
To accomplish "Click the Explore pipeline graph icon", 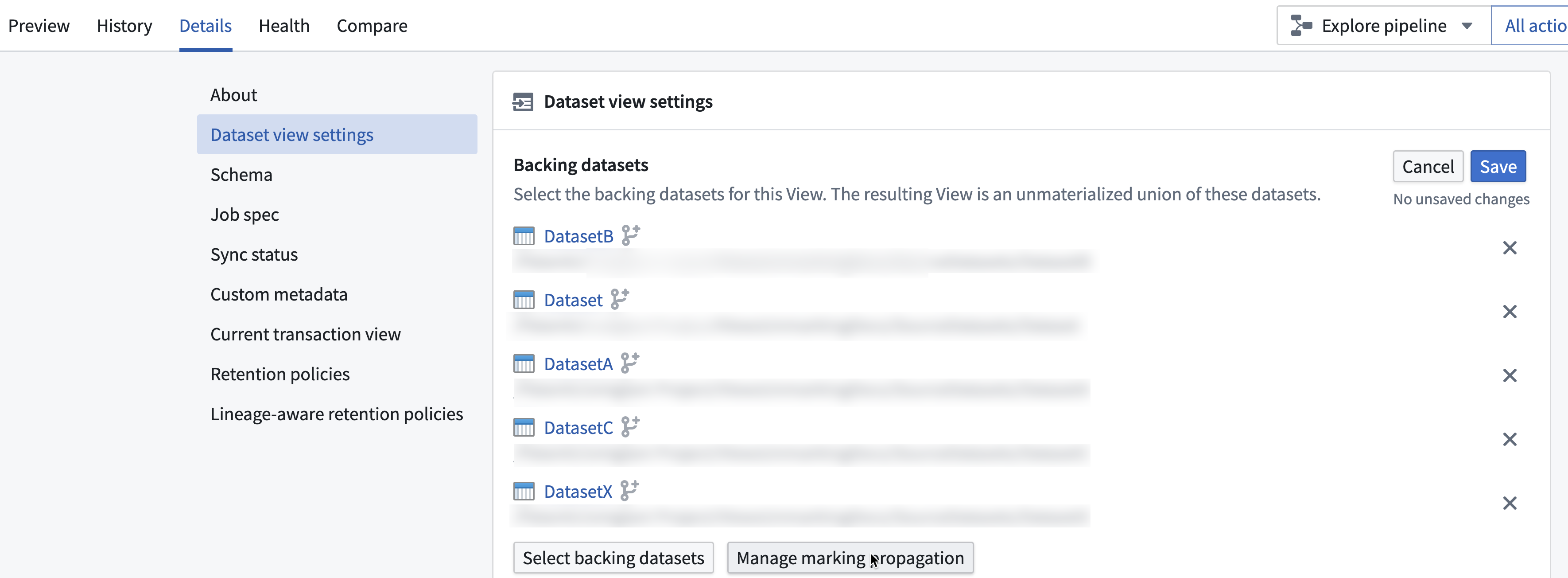I will click(1301, 26).
